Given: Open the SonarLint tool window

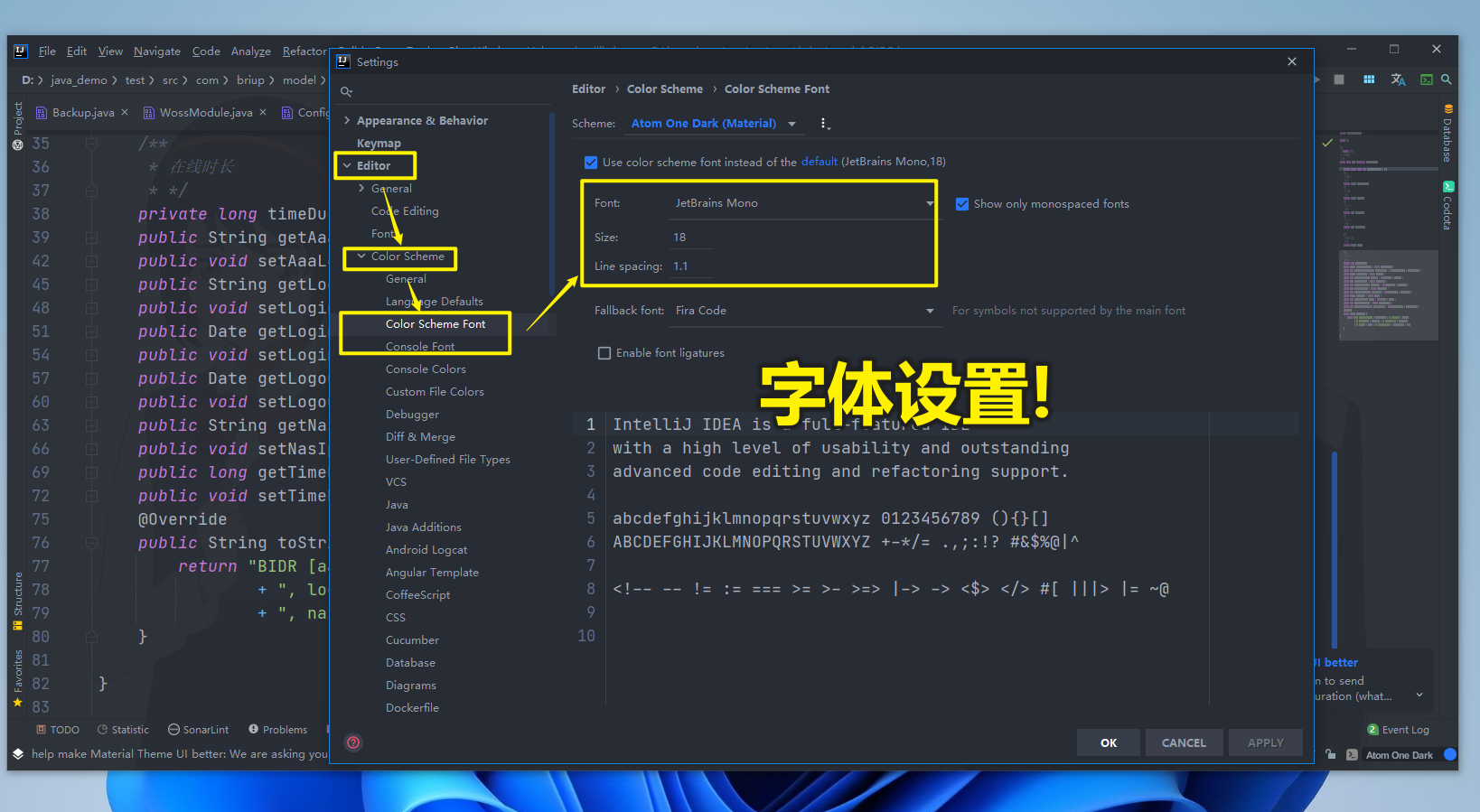Looking at the screenshot, I should pyautogui.click(x=199, y=730).
